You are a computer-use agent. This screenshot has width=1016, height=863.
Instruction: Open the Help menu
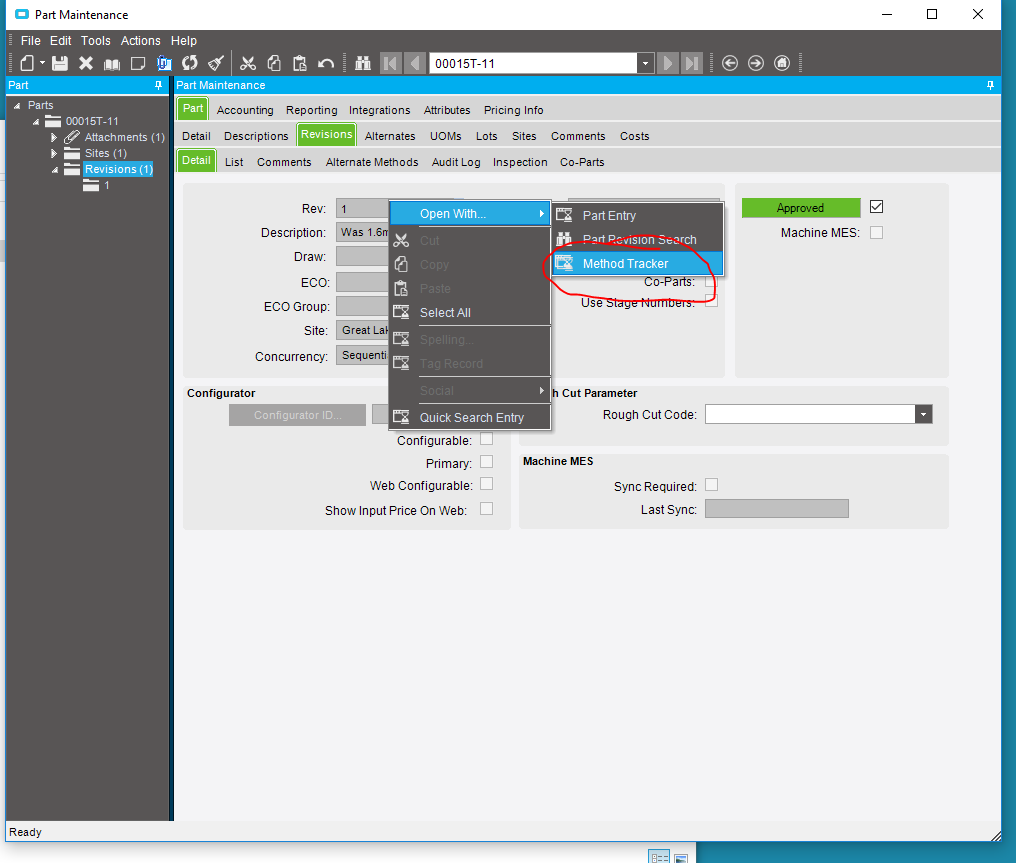click(183, 40)
